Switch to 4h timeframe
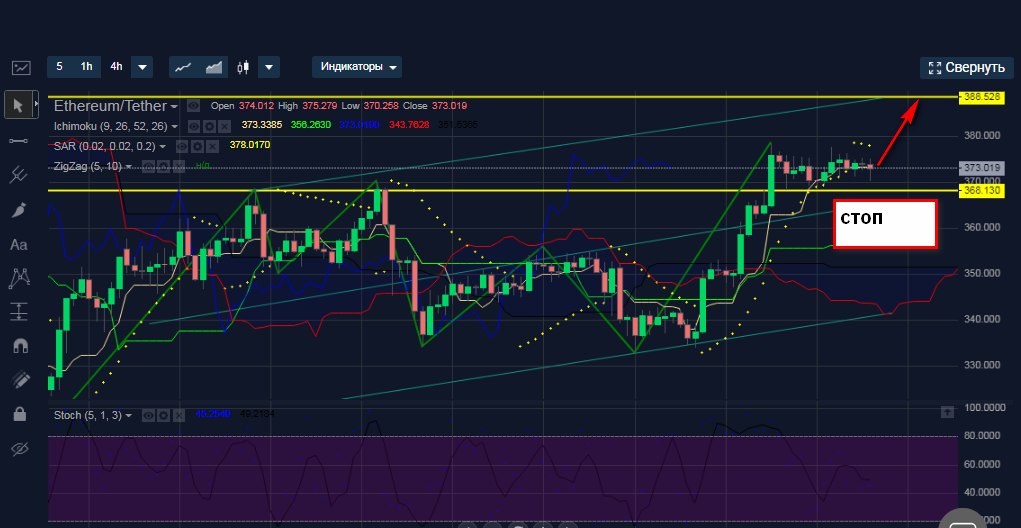 (116, 66)
